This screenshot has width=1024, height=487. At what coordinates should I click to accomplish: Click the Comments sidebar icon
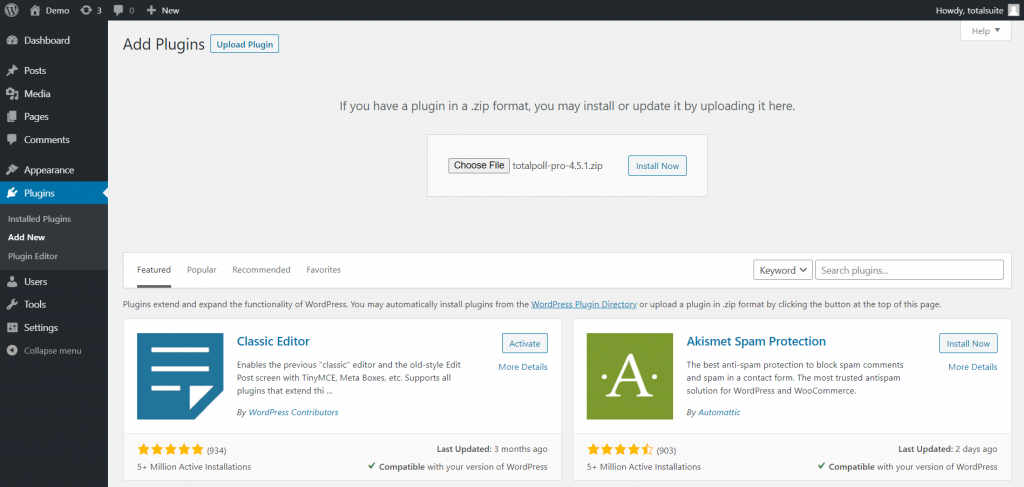coord(12,140)
